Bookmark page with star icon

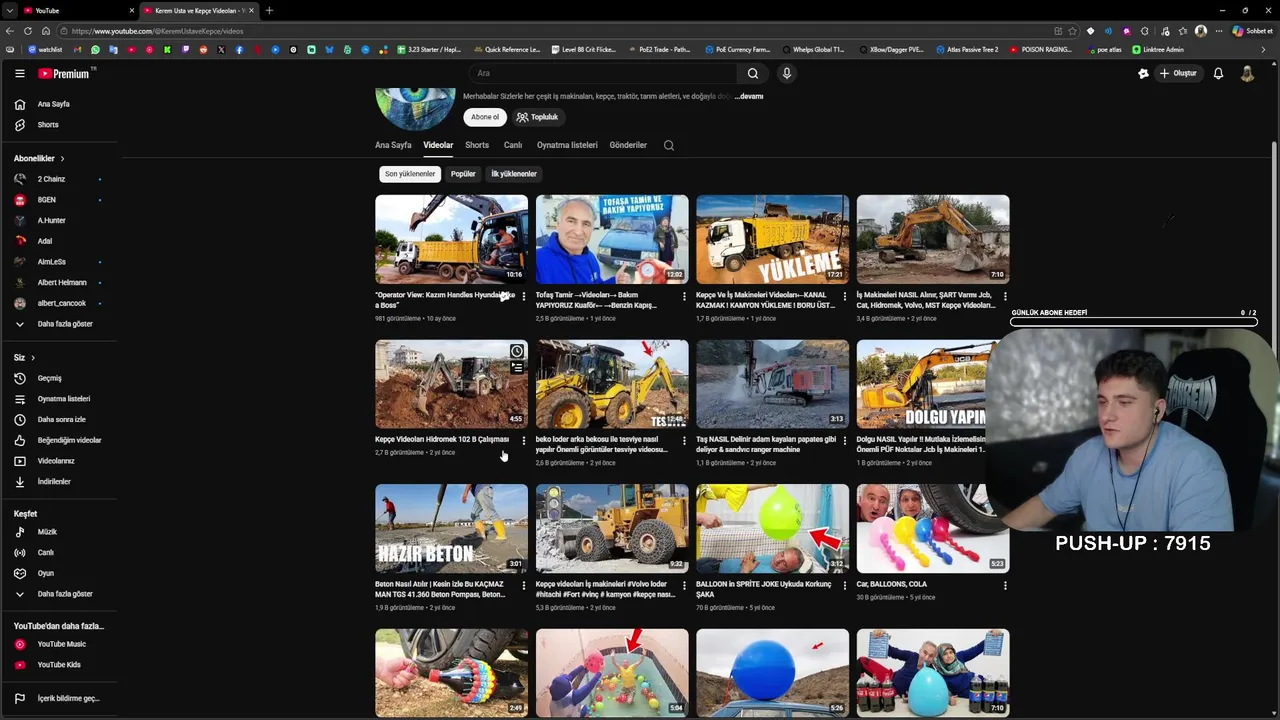point(1073,31)
